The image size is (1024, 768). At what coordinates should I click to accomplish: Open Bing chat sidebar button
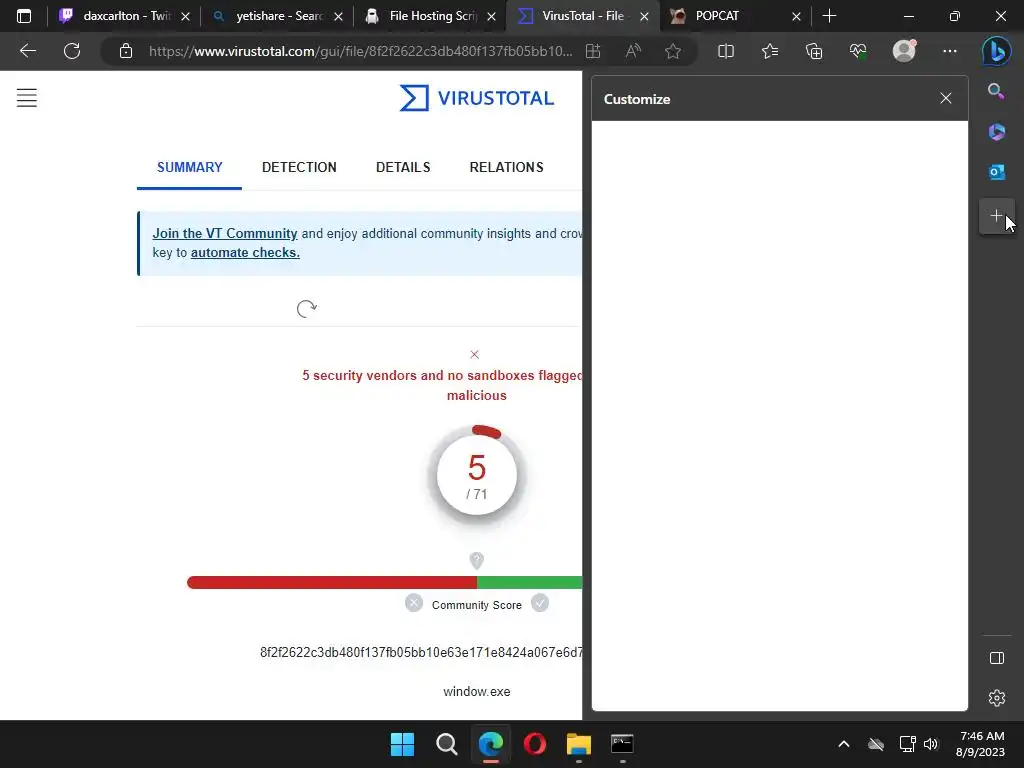coord(997,51)
